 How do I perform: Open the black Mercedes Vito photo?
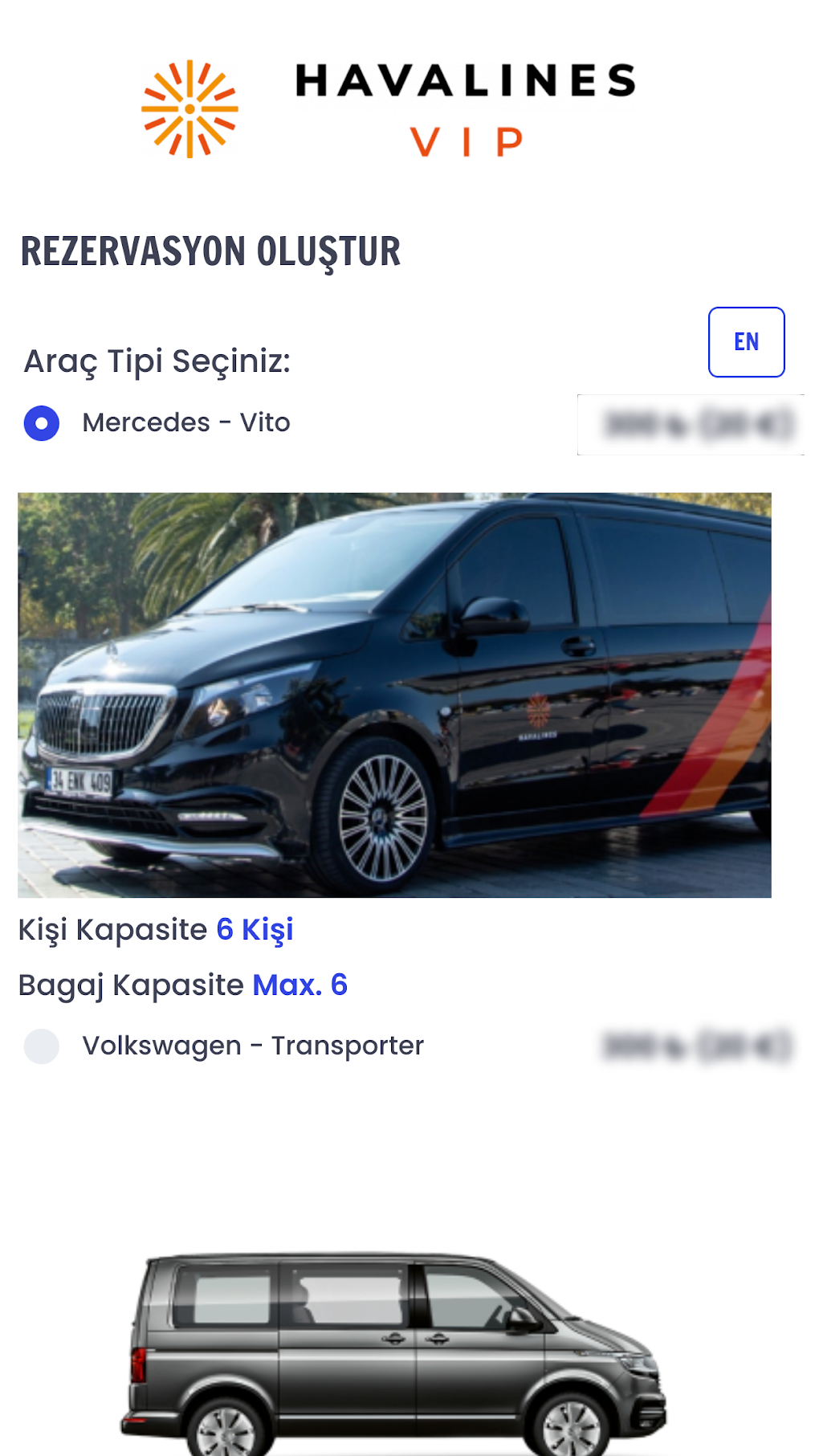[x=394, y=695]
